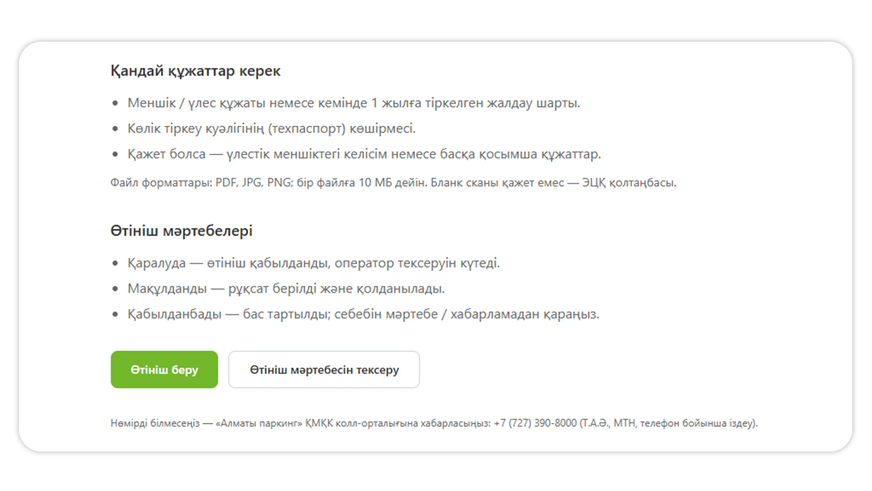
Task: Open Өтініш мәртебесін тексеру status check
Action: pyautogui.click(x=324, y=369)
